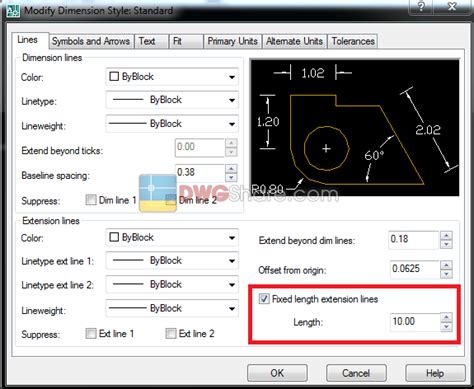Decrease fixed extension Length value
The height and width of the screenshot is (389, 474).
coord(446,327)
